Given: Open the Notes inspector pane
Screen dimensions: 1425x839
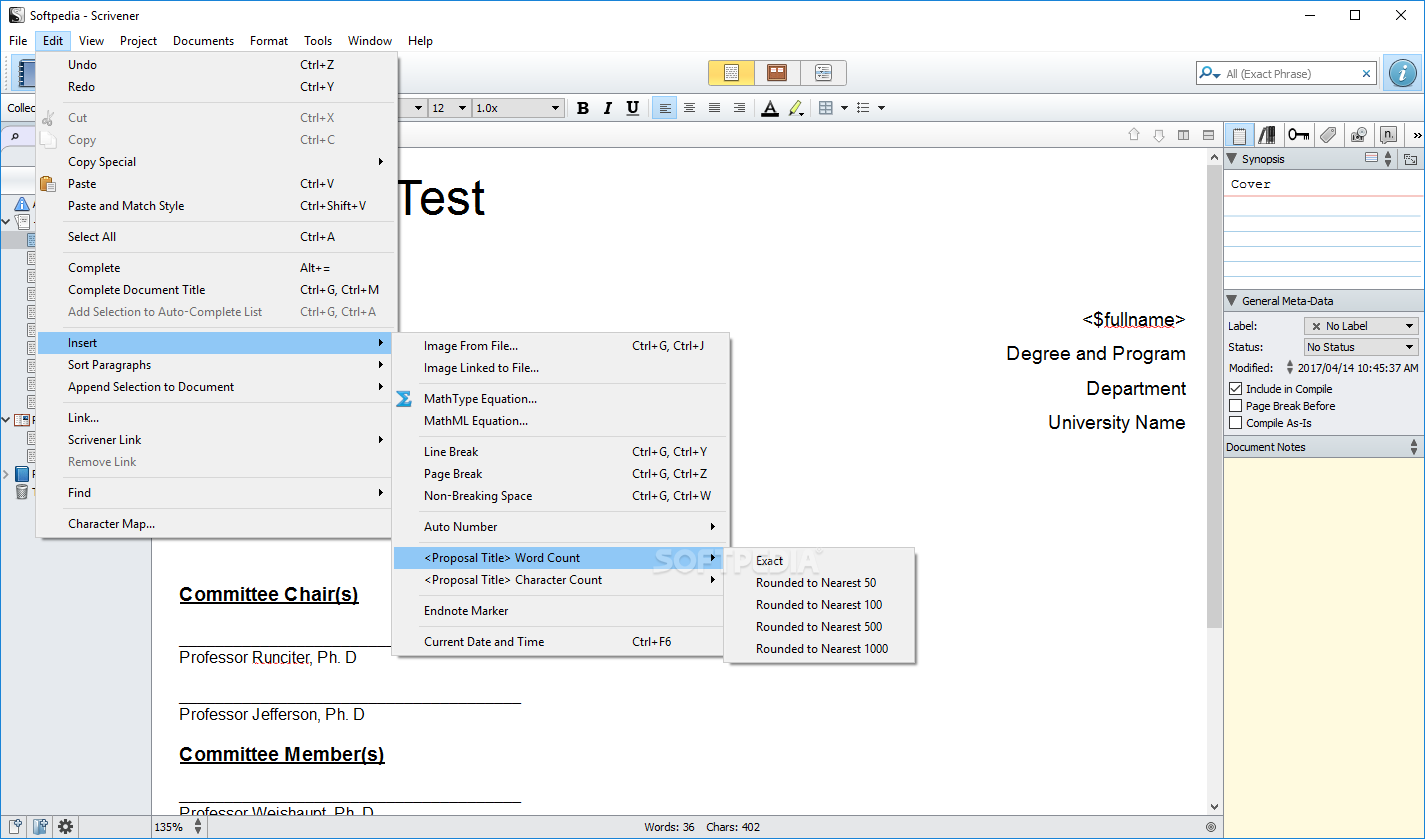Looking at the screenshot, I should click(x=1240, y=135).
